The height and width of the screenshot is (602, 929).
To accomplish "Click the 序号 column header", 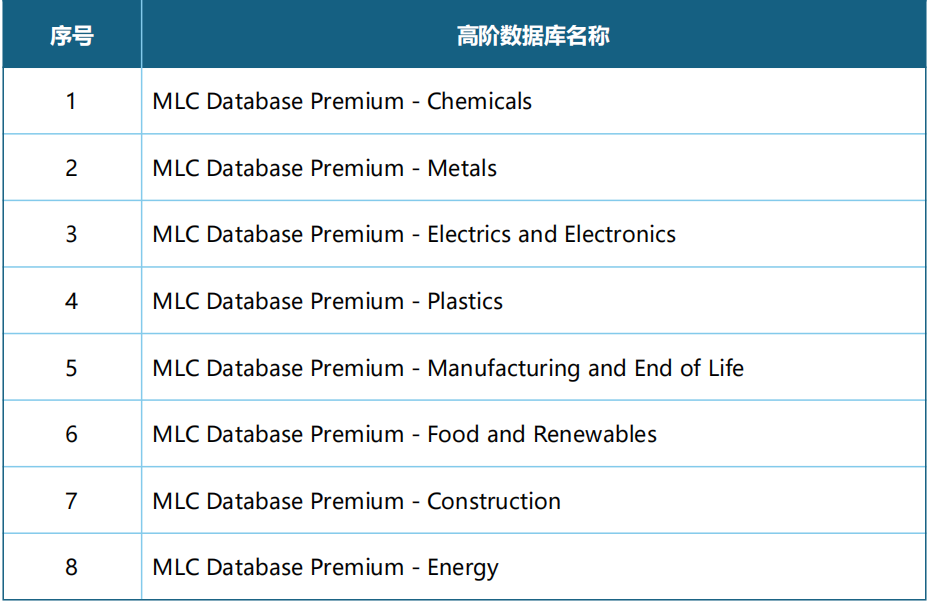I will click(x=72, y=36).
